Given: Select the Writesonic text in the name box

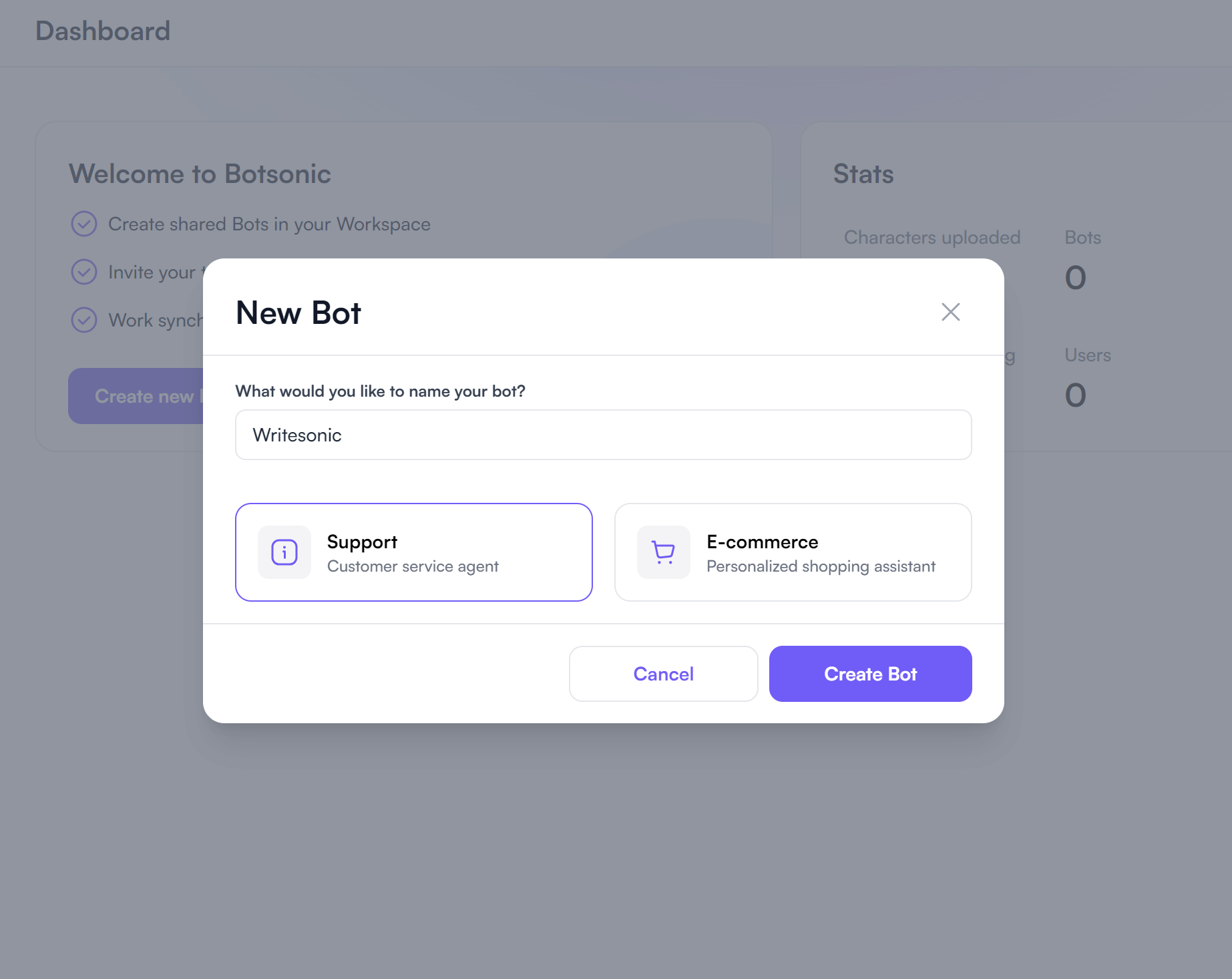Looking at the screenshot, I should point(297,435).
